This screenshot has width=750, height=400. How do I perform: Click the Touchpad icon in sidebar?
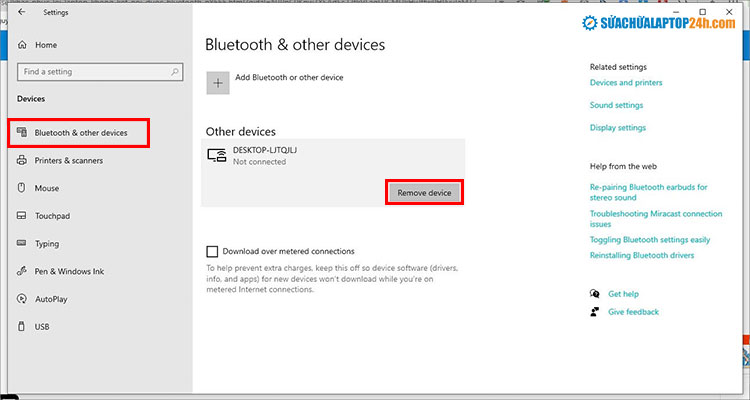coord(22,215)
